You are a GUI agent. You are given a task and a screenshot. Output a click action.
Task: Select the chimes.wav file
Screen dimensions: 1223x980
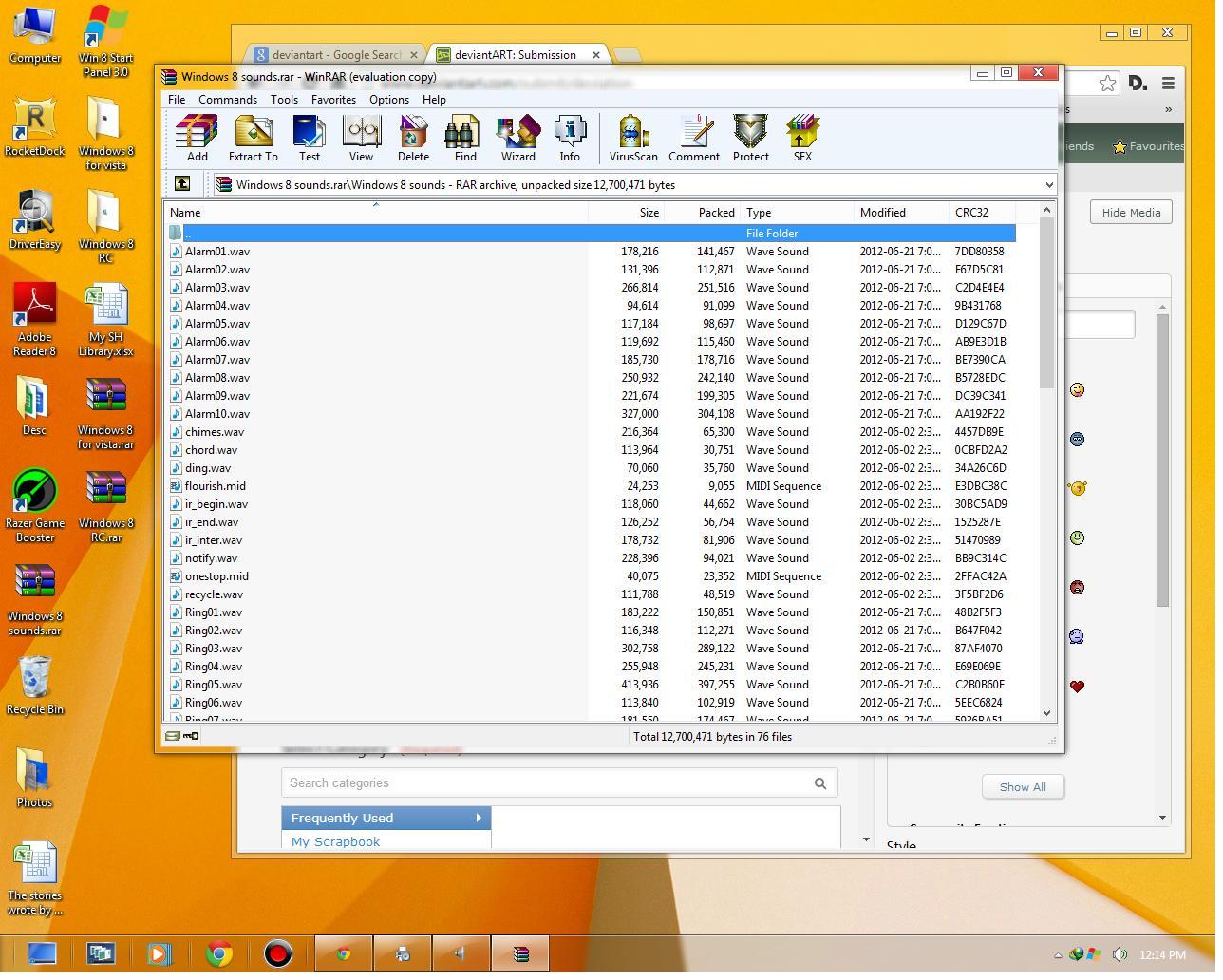591,432
